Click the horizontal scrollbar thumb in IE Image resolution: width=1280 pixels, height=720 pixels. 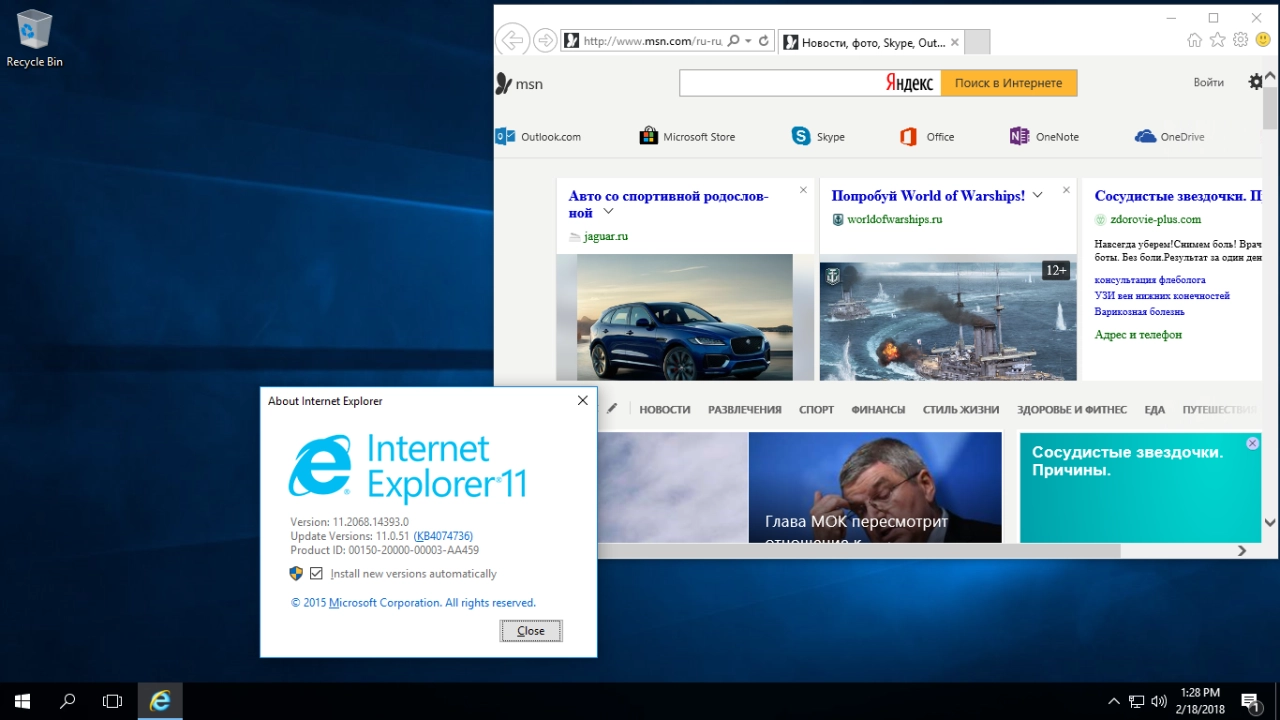point(859,551)
